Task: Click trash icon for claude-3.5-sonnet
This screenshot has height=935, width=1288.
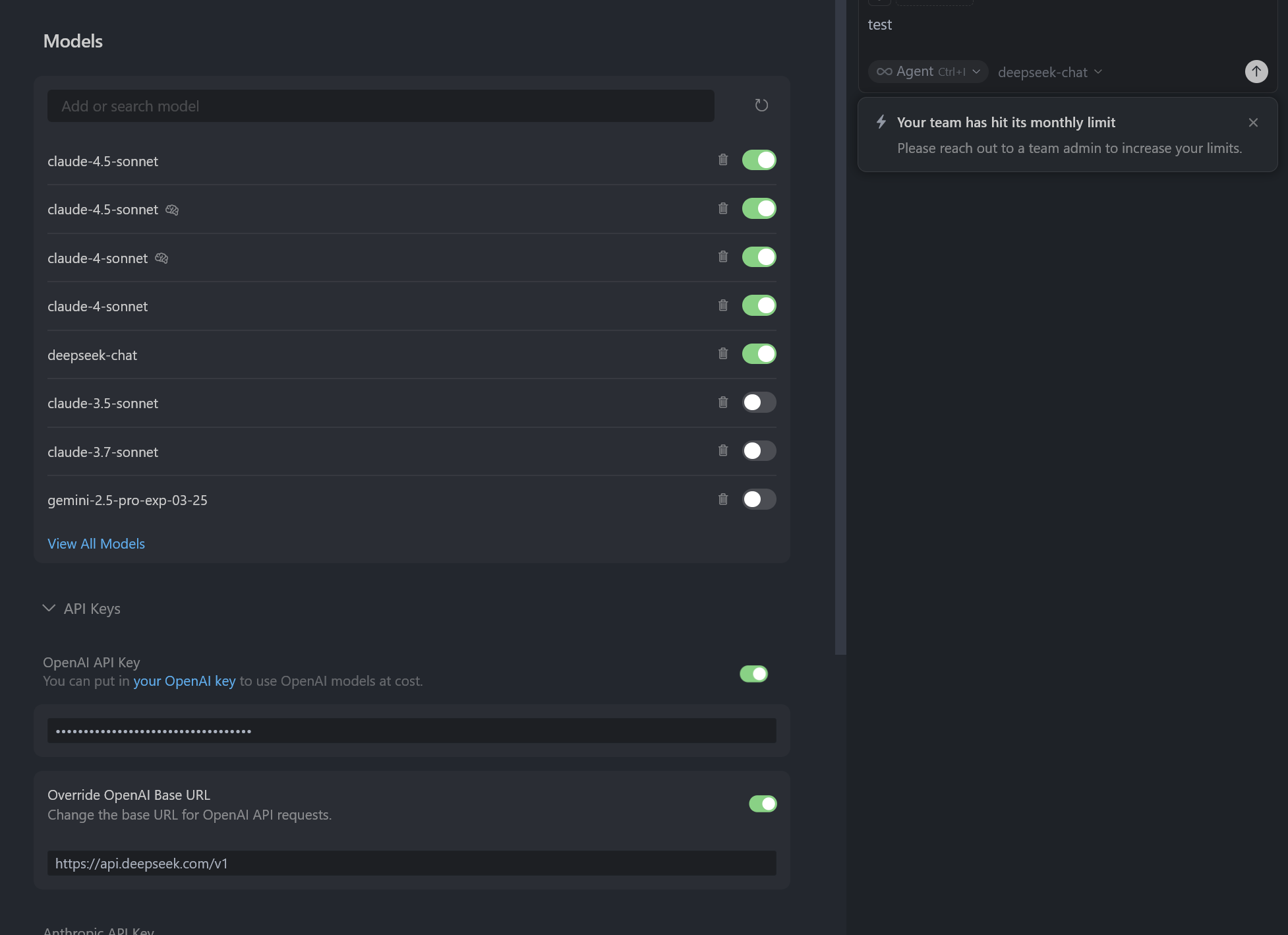Action: pos(723,402)
